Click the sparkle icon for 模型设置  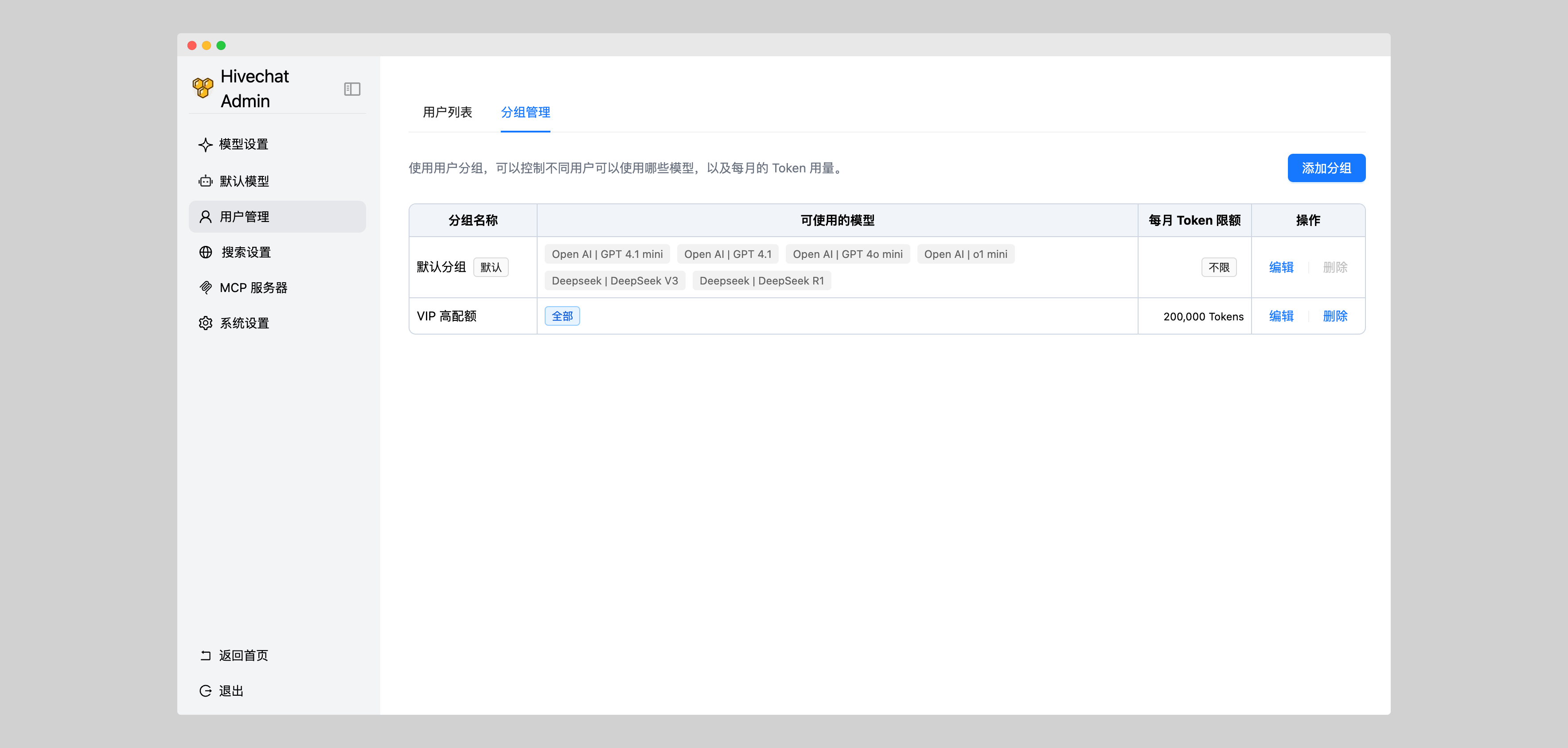click(205, 145)
